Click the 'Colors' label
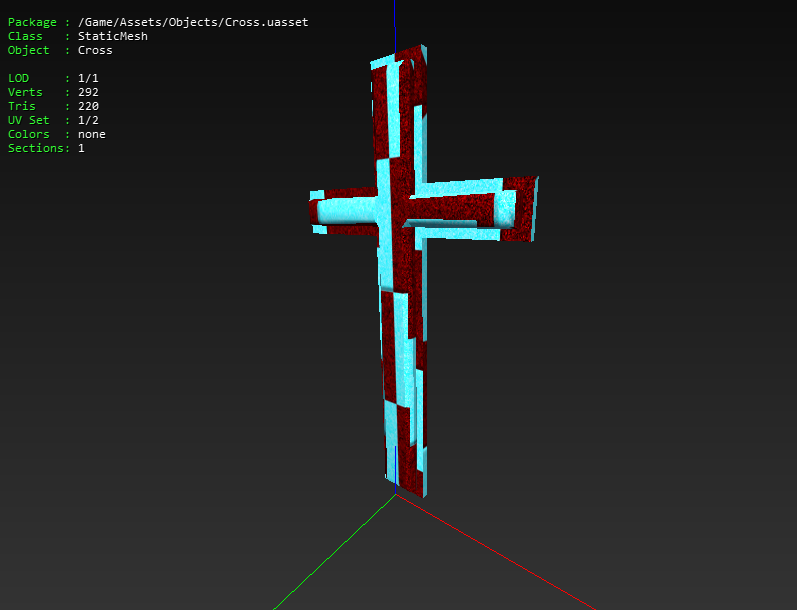This screenshot has height=610, width=797. (28, 134)
